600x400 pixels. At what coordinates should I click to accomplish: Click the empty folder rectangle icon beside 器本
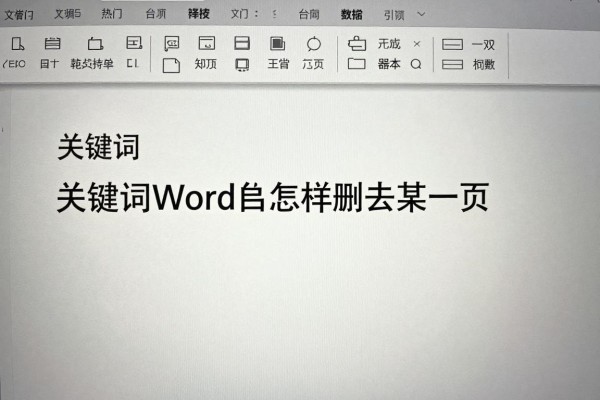pos(357,64)
